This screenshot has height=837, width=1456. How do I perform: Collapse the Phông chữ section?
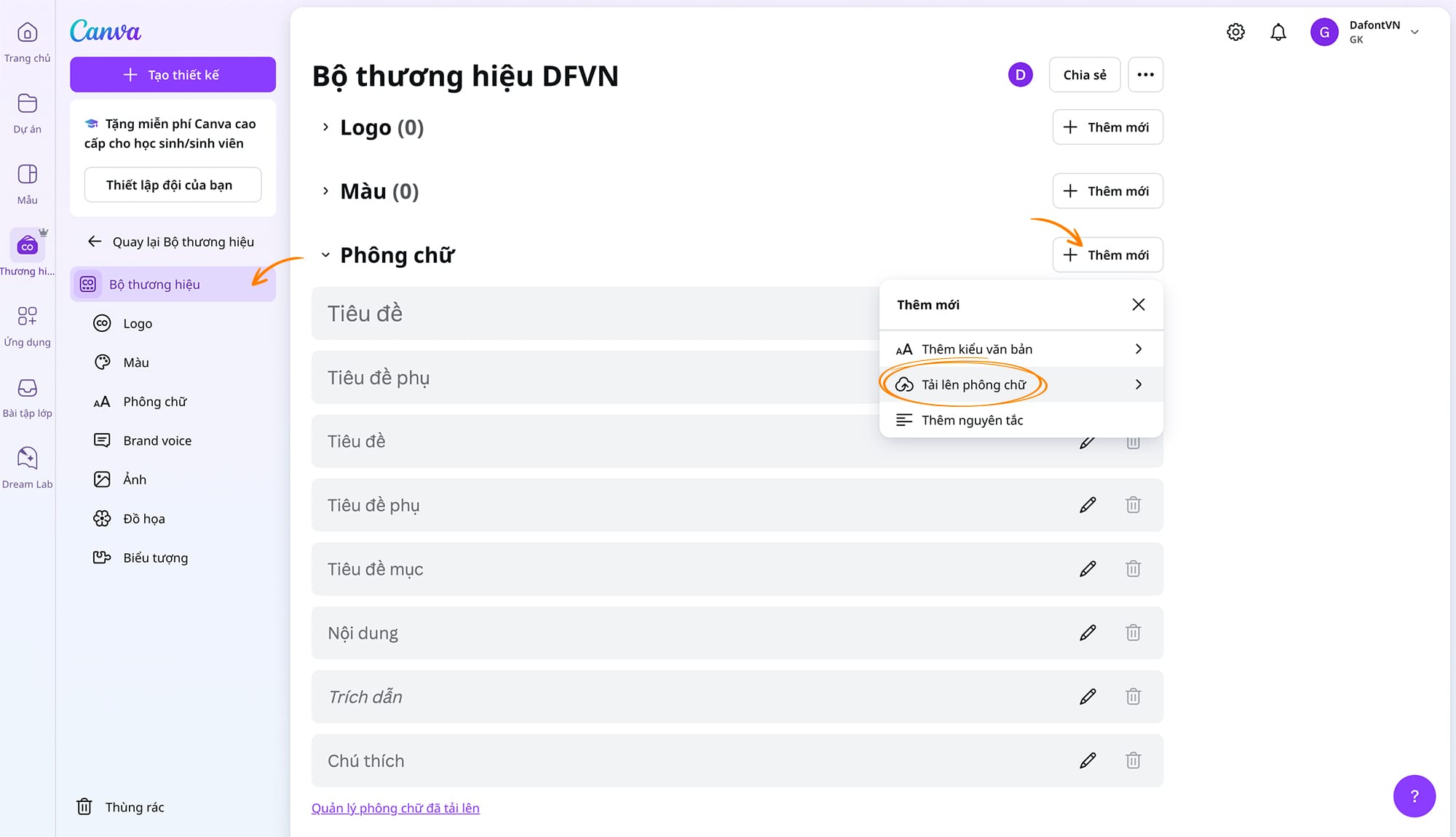(x=325, y=255)
